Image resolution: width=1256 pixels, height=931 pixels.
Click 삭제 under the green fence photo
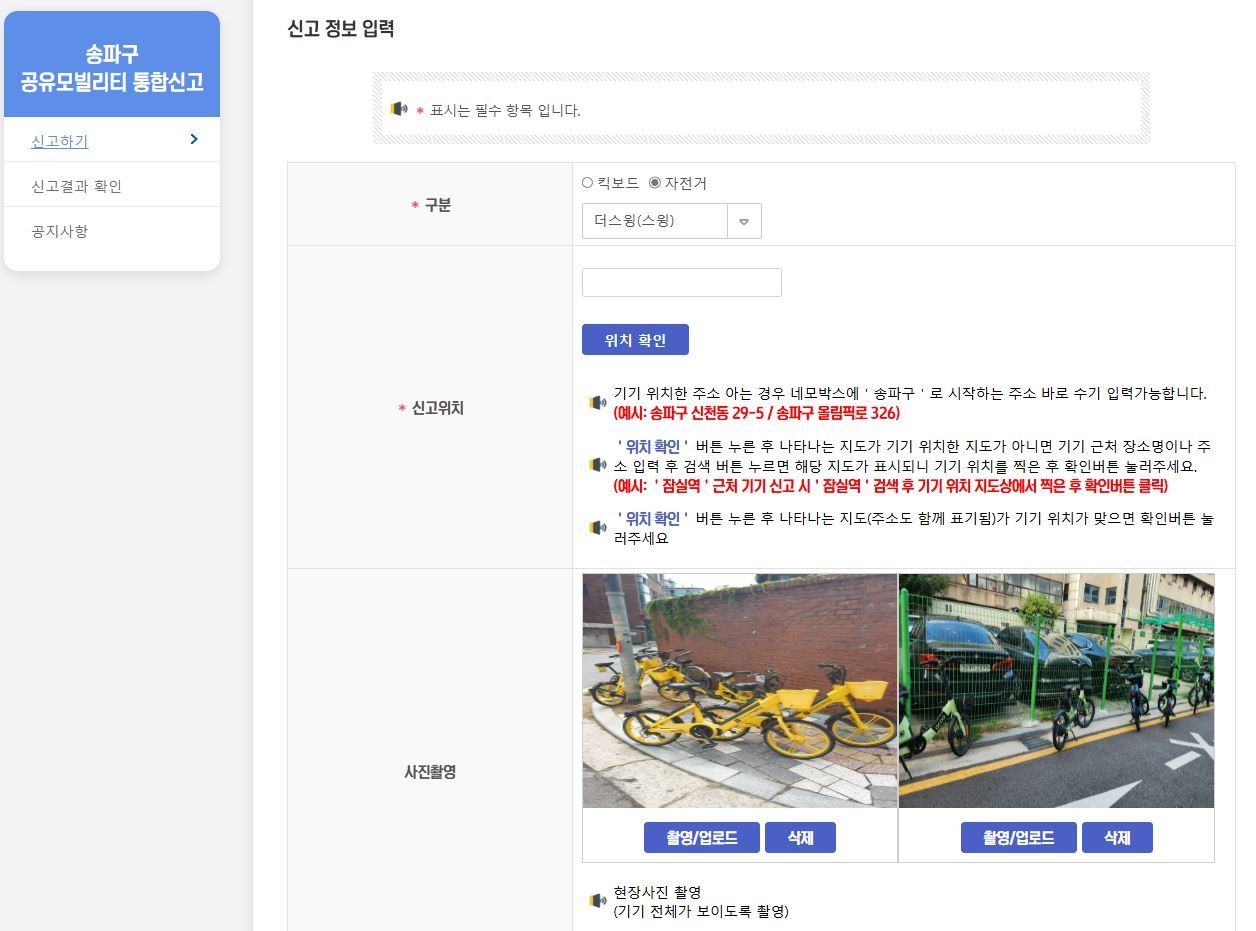point(1117,838)
